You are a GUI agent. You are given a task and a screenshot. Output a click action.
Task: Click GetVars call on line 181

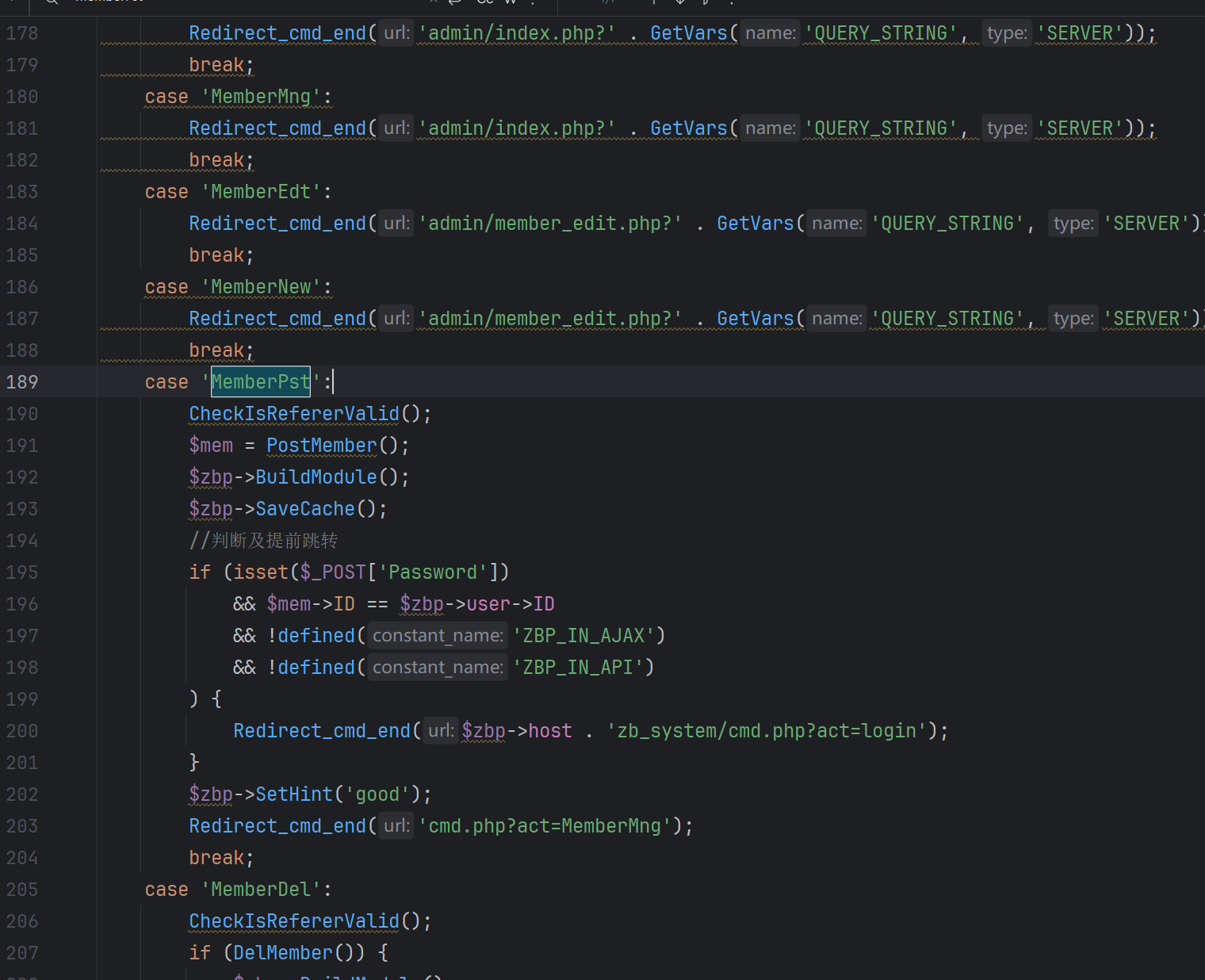coord(688,128)
